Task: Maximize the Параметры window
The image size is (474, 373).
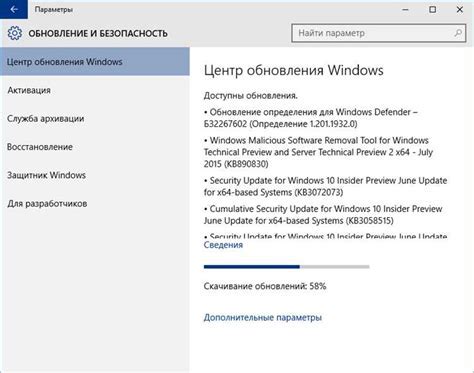Action: 432,10
